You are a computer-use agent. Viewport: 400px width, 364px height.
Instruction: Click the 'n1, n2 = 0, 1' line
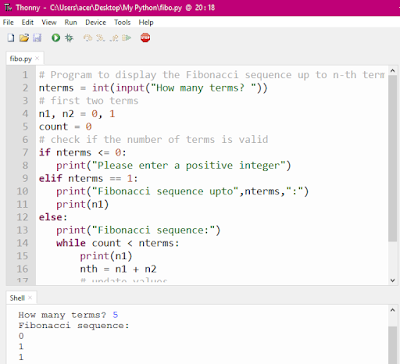point(77,114)
